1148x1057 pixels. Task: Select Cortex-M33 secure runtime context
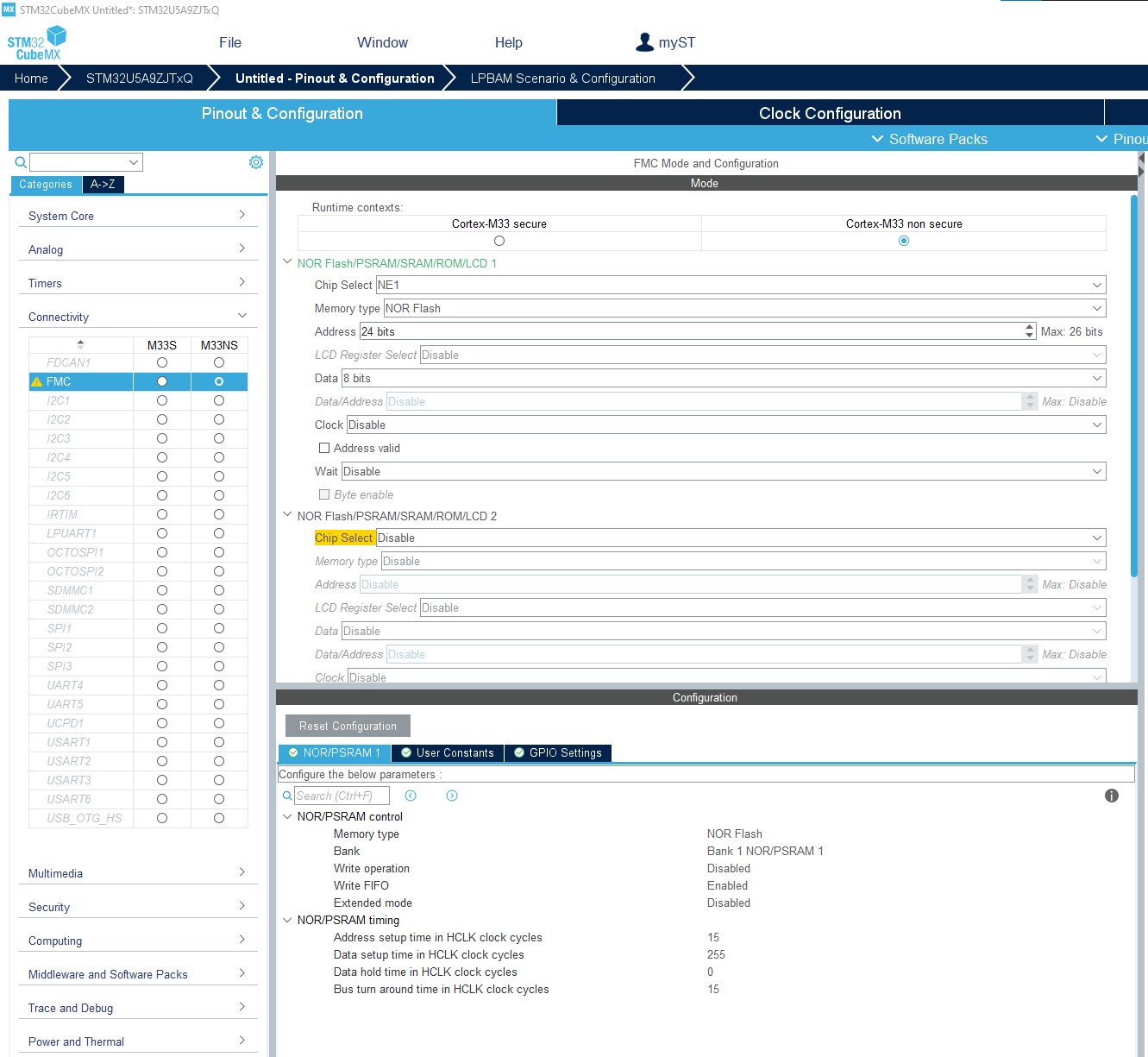click(499, 241)
